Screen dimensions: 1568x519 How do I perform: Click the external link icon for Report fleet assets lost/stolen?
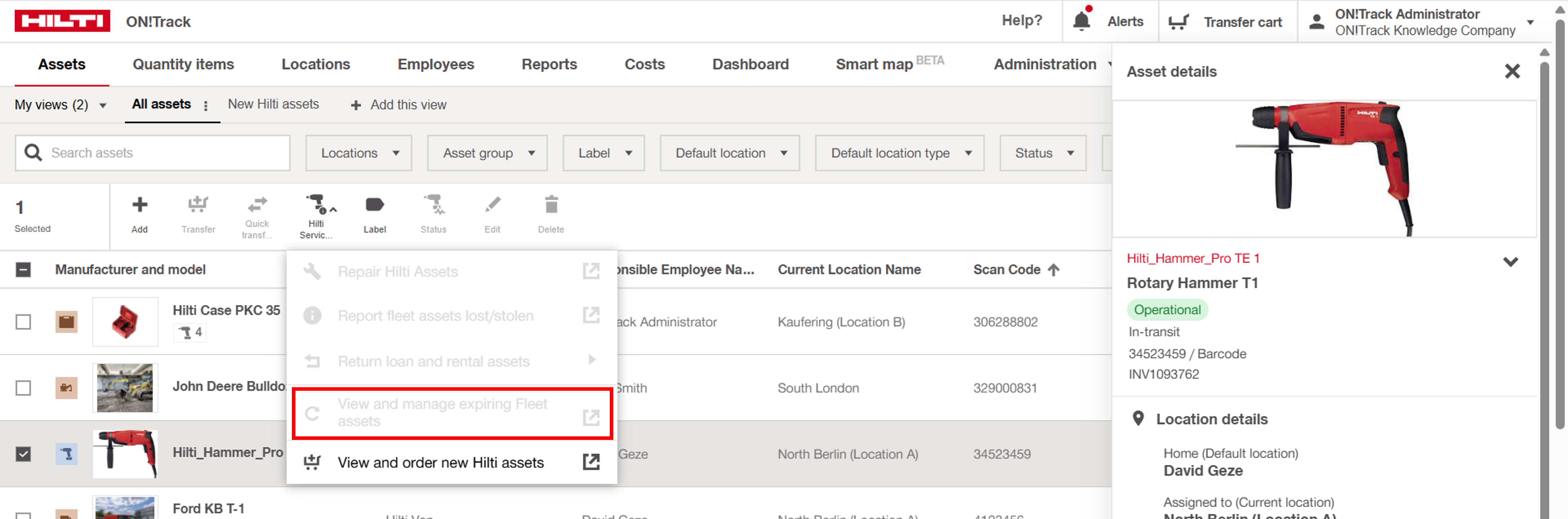pyautogui.click(x=591, y=315)
